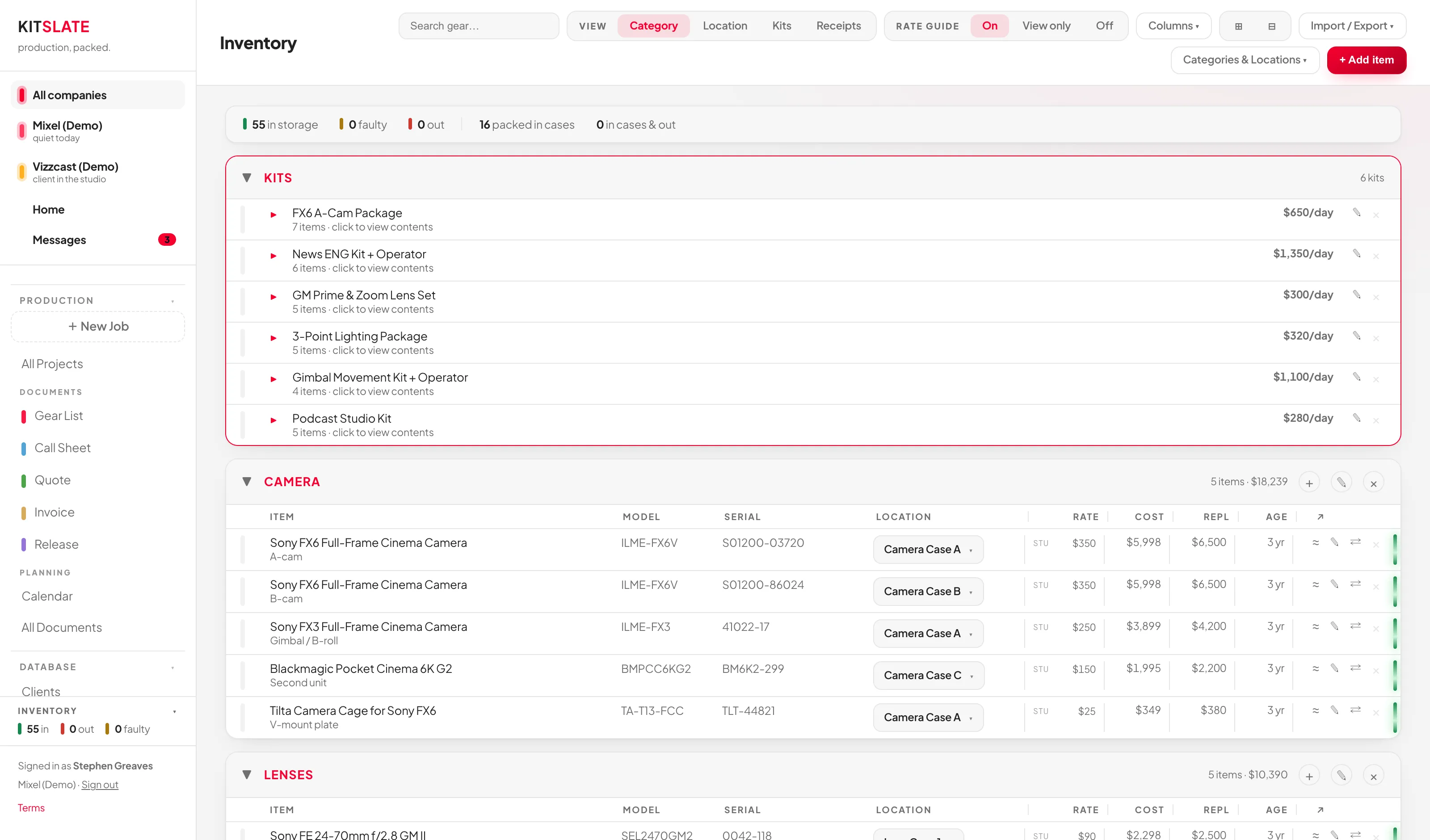Change location of Blackmagic Pocket Cinema (Camera Case C)
The image size is (1430, 840).
click(x=928, y=676)
